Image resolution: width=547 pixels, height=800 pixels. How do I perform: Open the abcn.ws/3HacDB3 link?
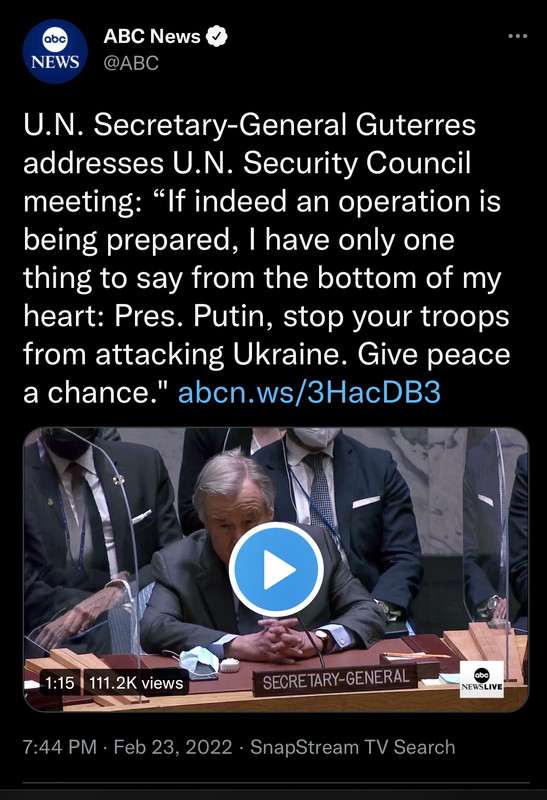(309, 392)
